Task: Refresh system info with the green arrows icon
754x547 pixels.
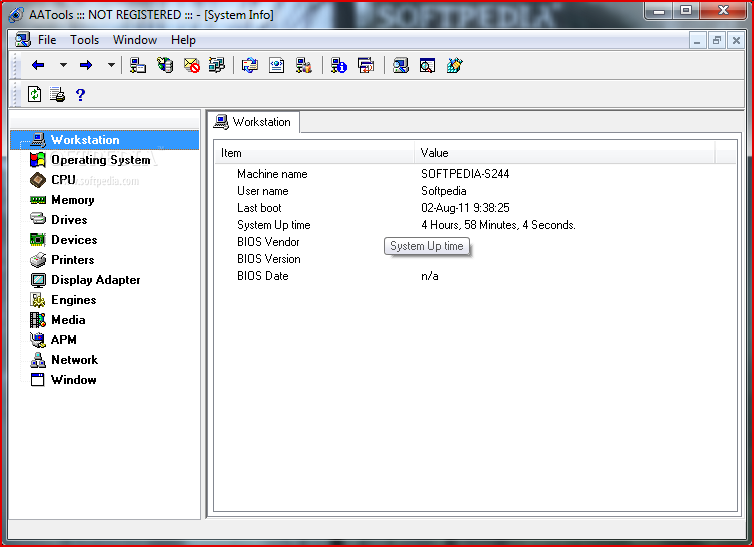Action: tap(34, 94)
